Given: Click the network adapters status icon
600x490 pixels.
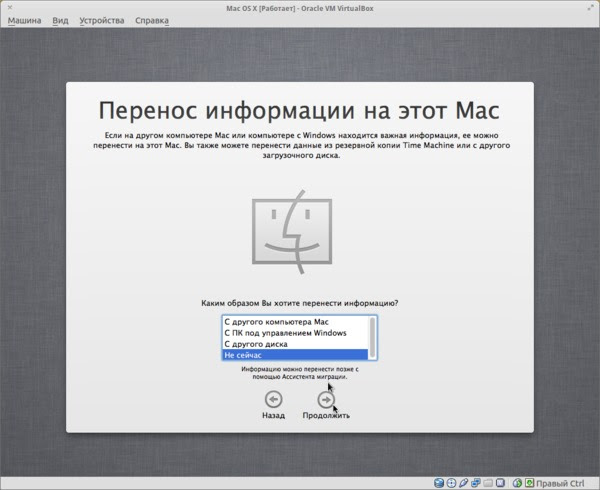Looking at the screenshot, I should 476,483.
